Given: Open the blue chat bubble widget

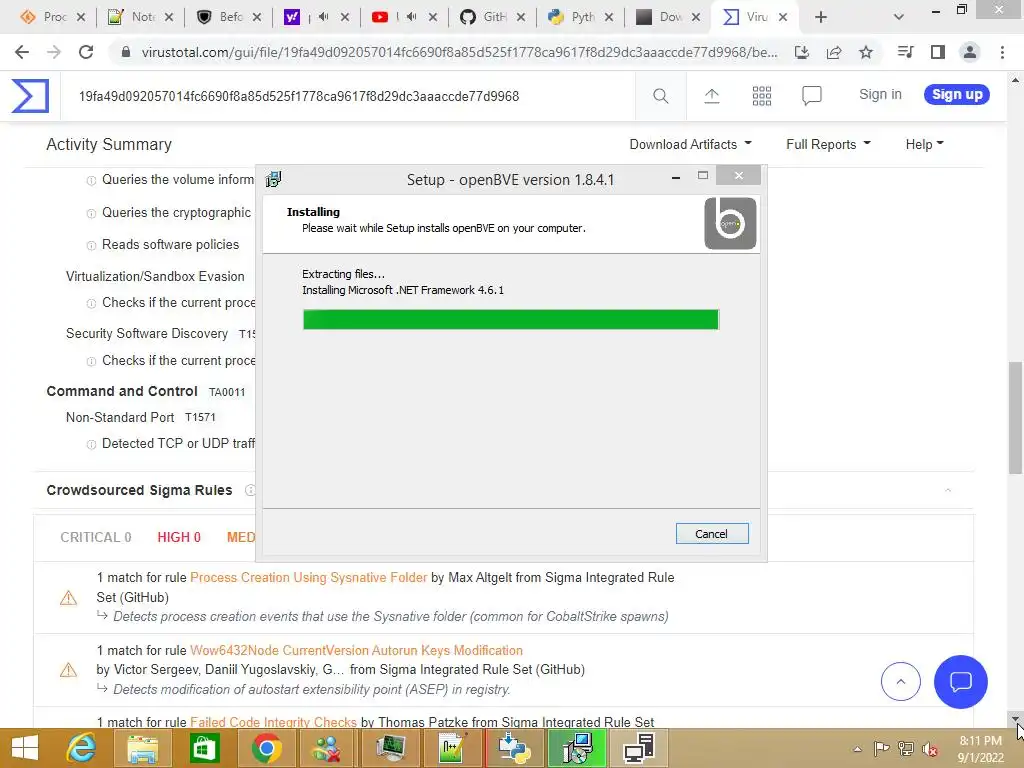Looking at the screenshot, I should tap(961, 681).
